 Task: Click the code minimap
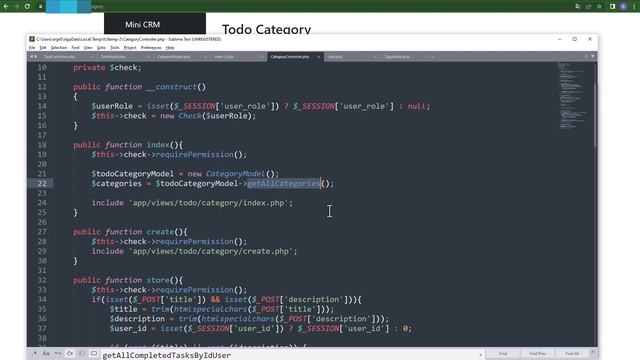573,96
